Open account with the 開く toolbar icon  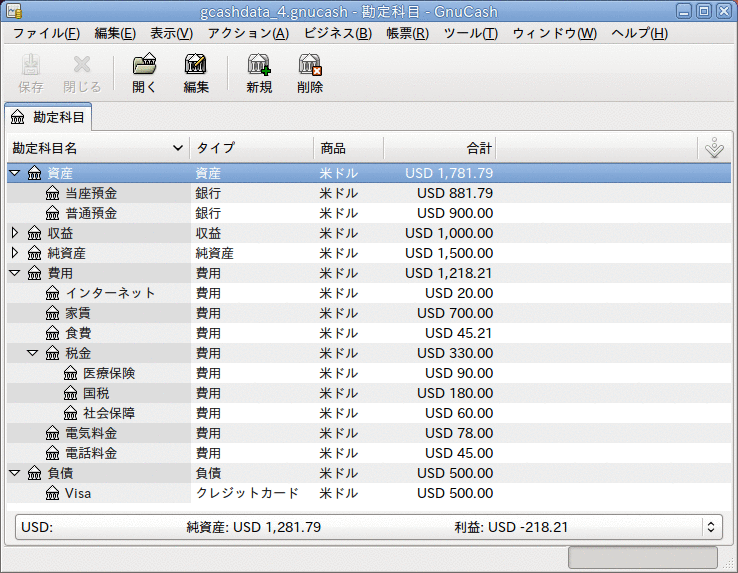coord(144,64)
